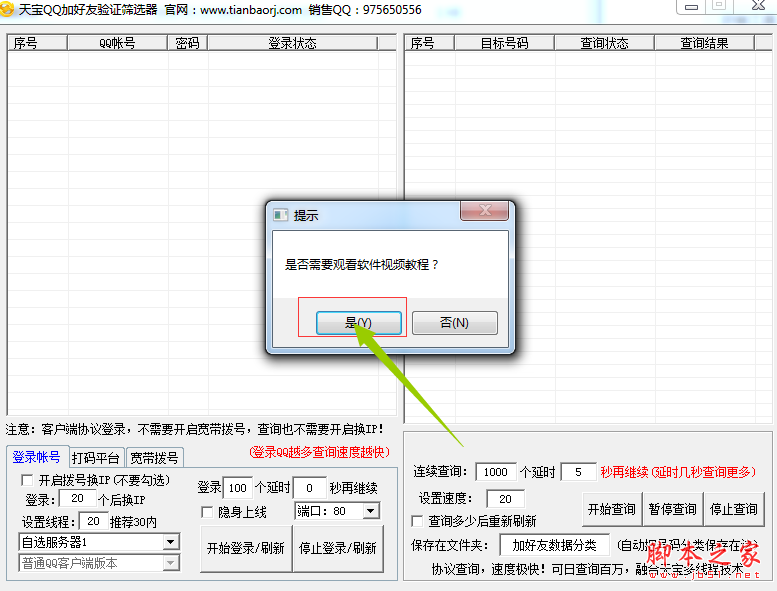Click the QQ帐号 column header
The image size is (777, 591).
pyautogui.click(x=117, y=43)
